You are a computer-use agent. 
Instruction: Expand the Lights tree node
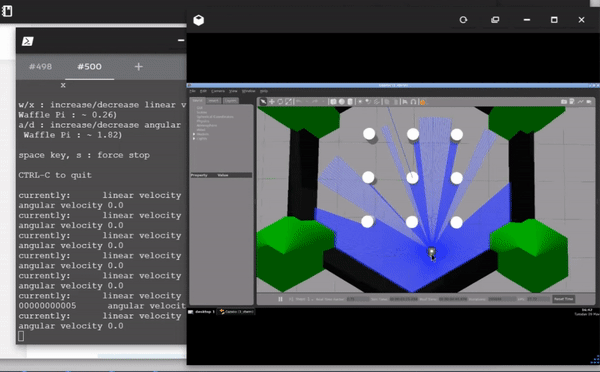pos(194,138)
